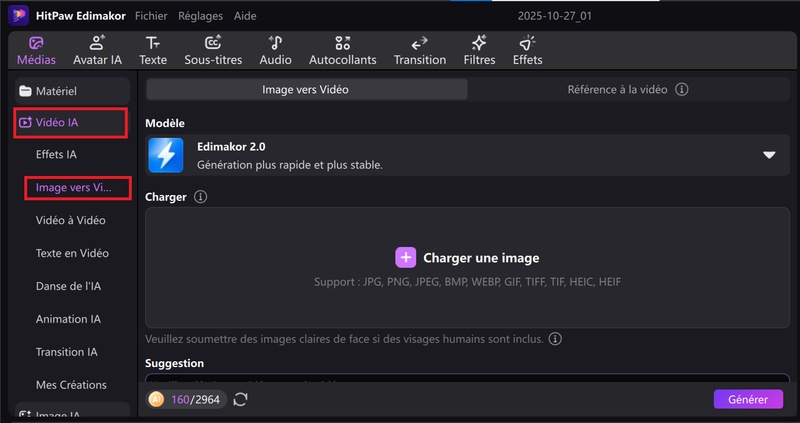Open the Audio panel
The image size is (800, 423).
[x=276, y=51]
